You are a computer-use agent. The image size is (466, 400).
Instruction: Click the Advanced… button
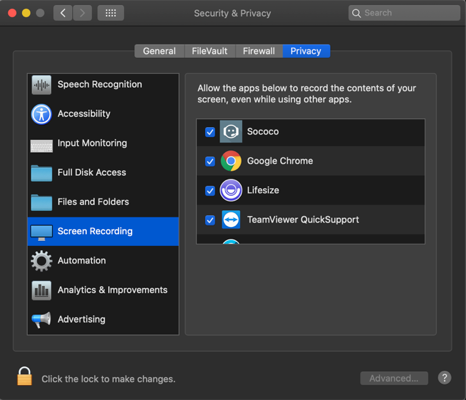(x=394, y=378)
